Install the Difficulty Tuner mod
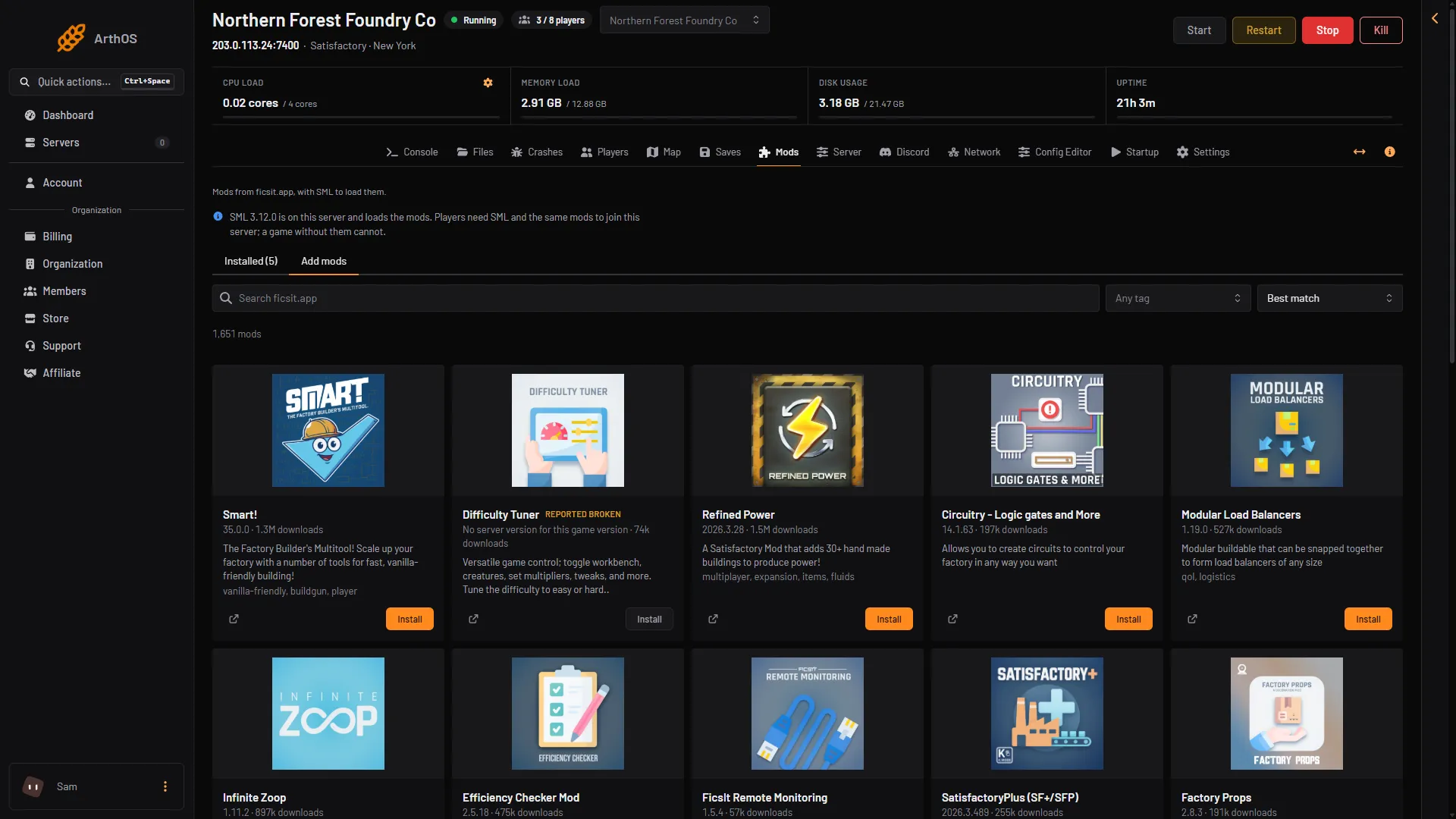 coord(649,619)
